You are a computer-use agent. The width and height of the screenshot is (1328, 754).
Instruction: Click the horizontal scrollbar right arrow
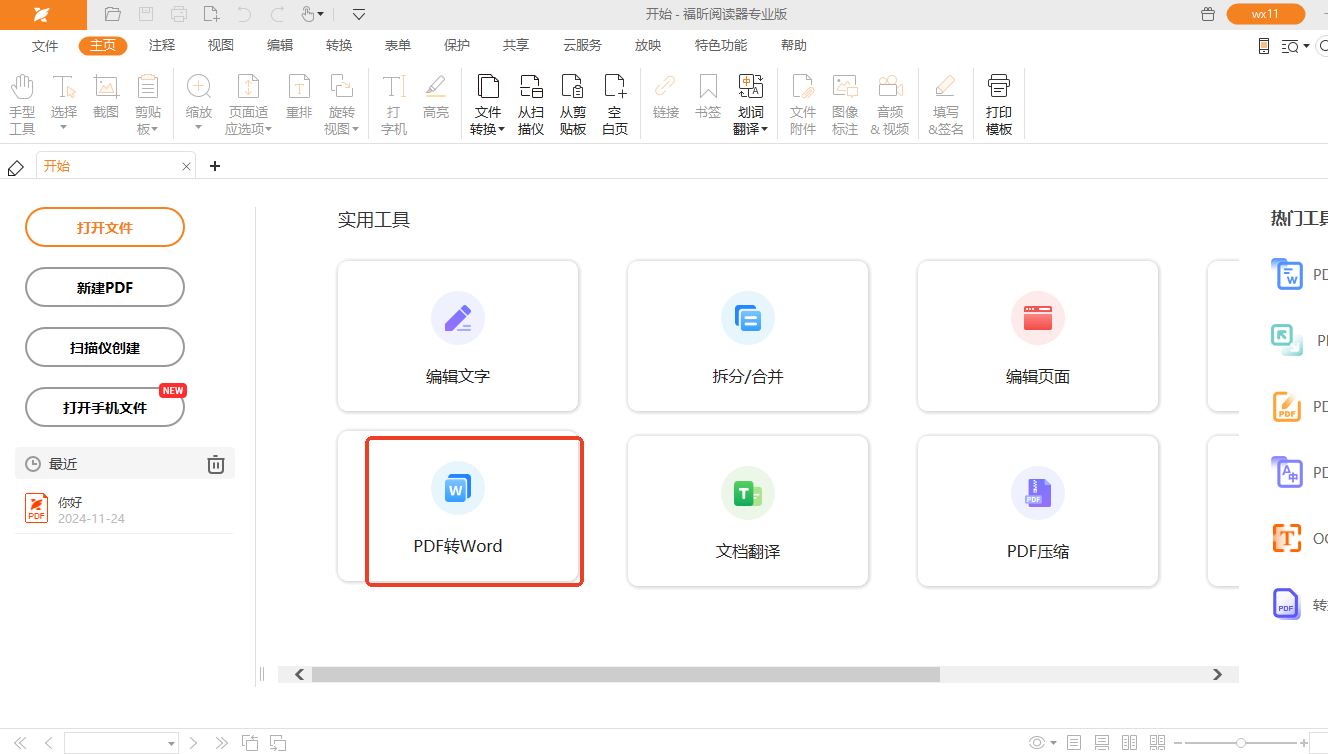point(1217,675)
